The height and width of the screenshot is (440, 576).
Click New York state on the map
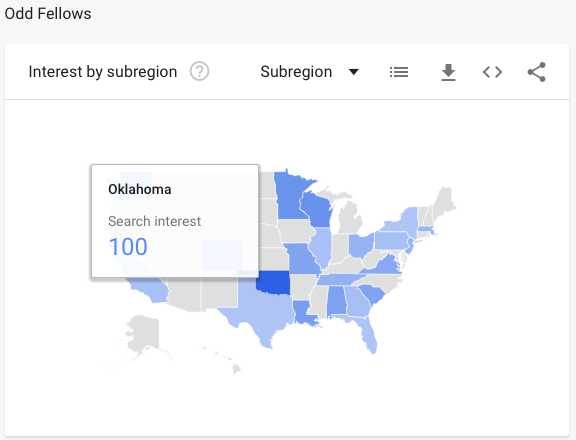click(x=404, y=220)
